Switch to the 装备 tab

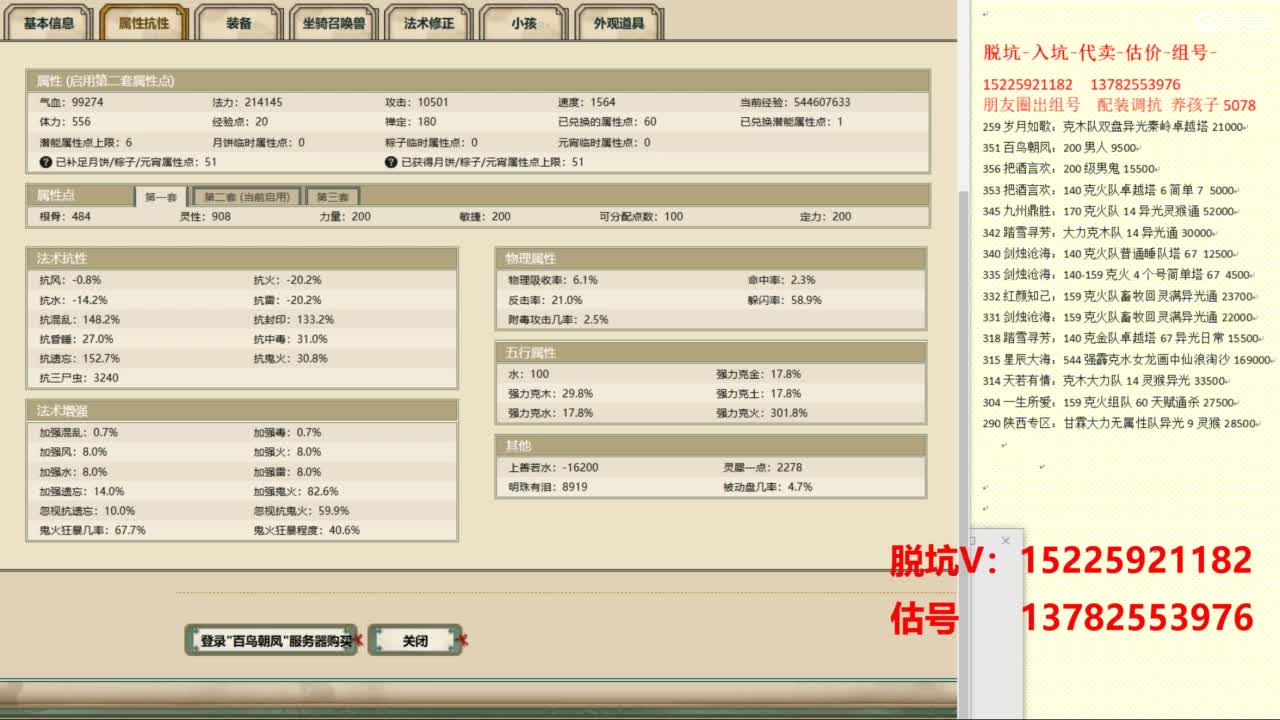(x=238, y=23)
